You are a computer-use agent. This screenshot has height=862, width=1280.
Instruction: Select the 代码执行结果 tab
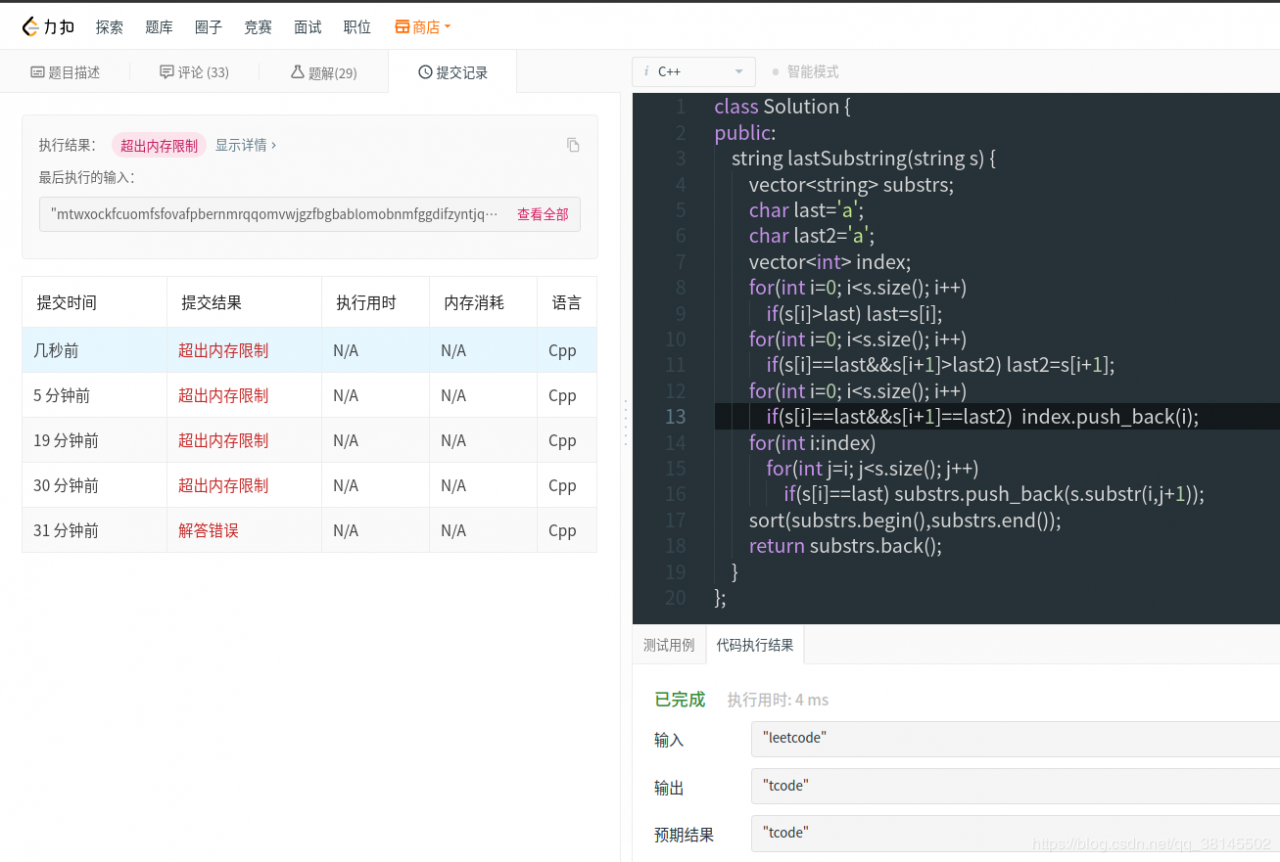(755, 645)
